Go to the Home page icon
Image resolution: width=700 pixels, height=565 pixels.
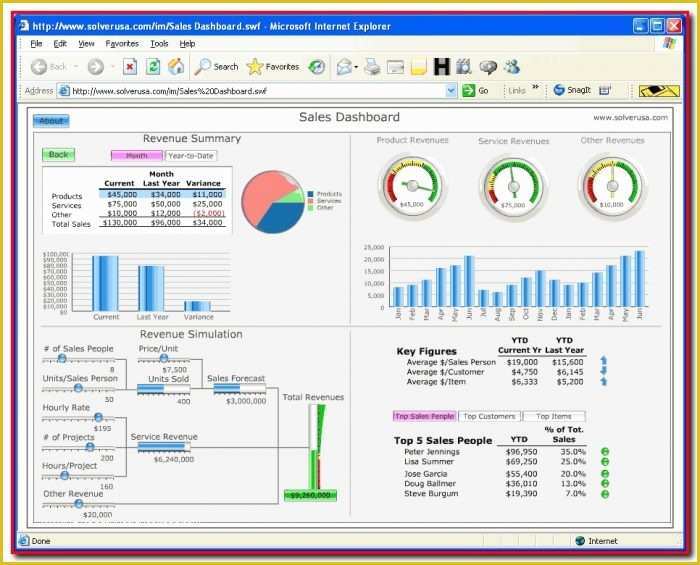(176, 66)
